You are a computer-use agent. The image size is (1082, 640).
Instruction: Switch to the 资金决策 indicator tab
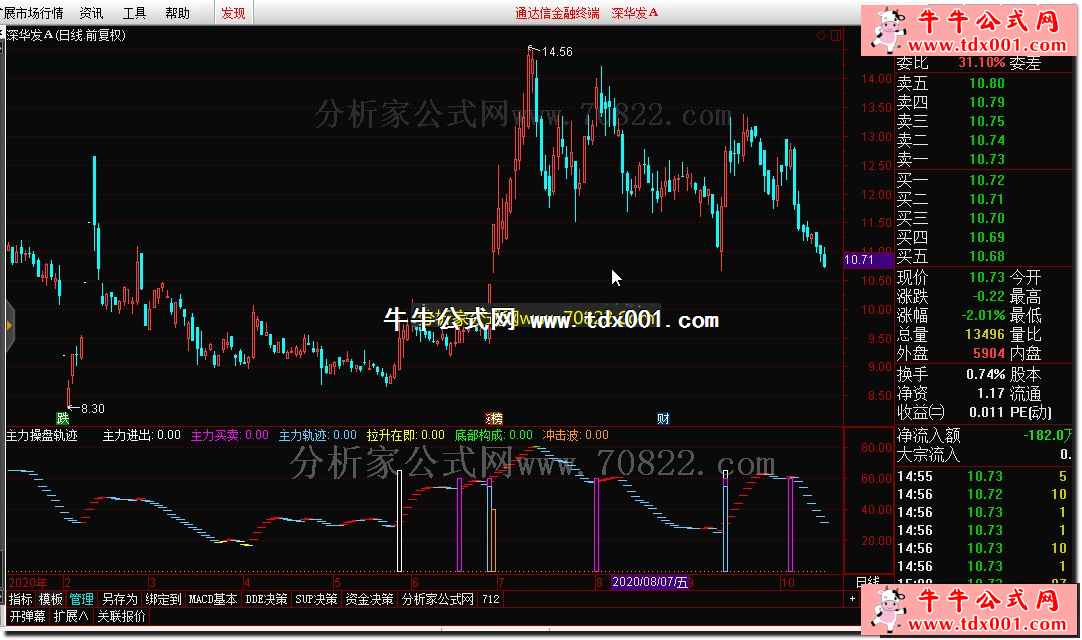369,599
